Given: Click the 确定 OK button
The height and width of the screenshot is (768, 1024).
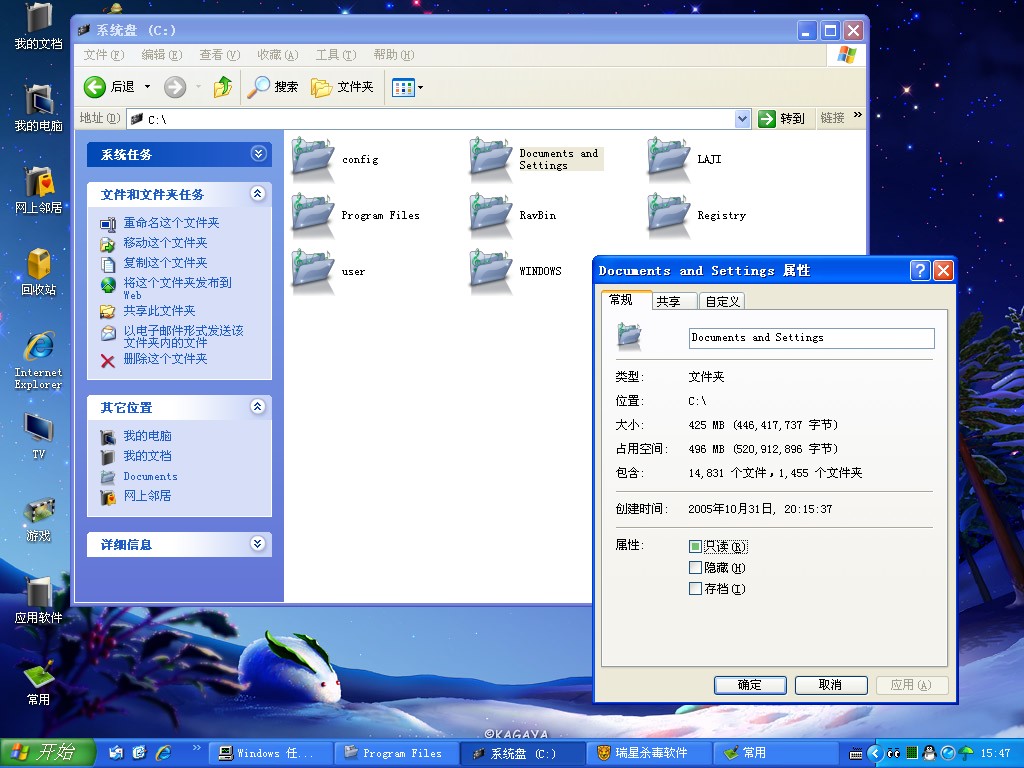Looking at the screenshot, I should point(750,685).
